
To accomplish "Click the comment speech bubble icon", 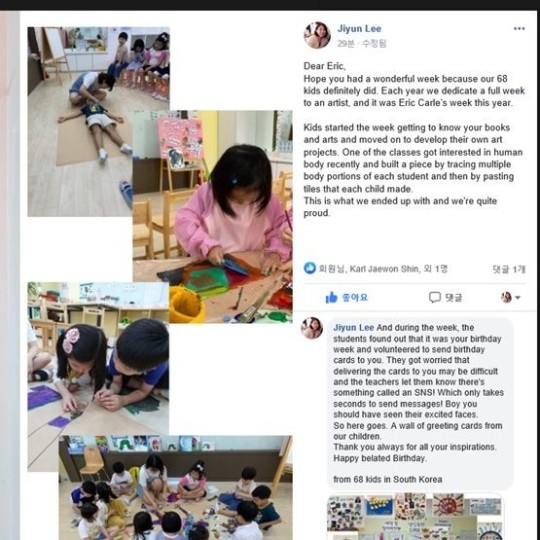I will click(435, 297).
